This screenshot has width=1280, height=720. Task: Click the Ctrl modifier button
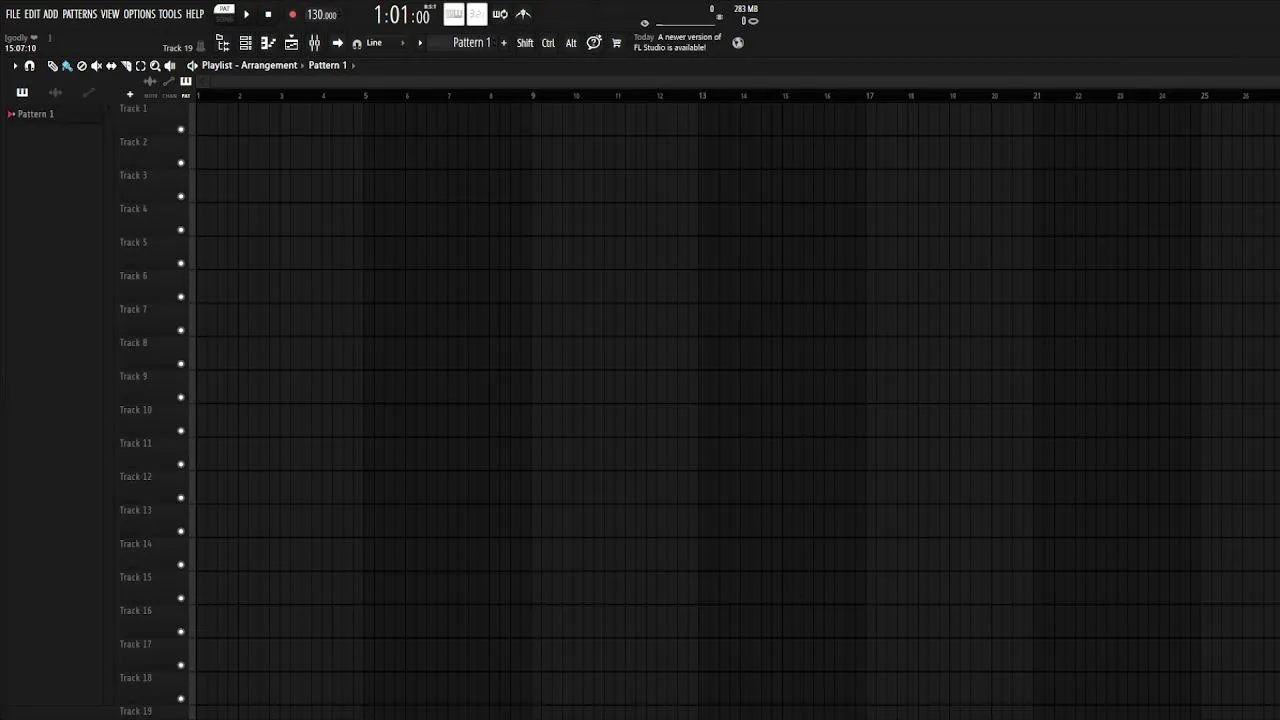(548, 43)
